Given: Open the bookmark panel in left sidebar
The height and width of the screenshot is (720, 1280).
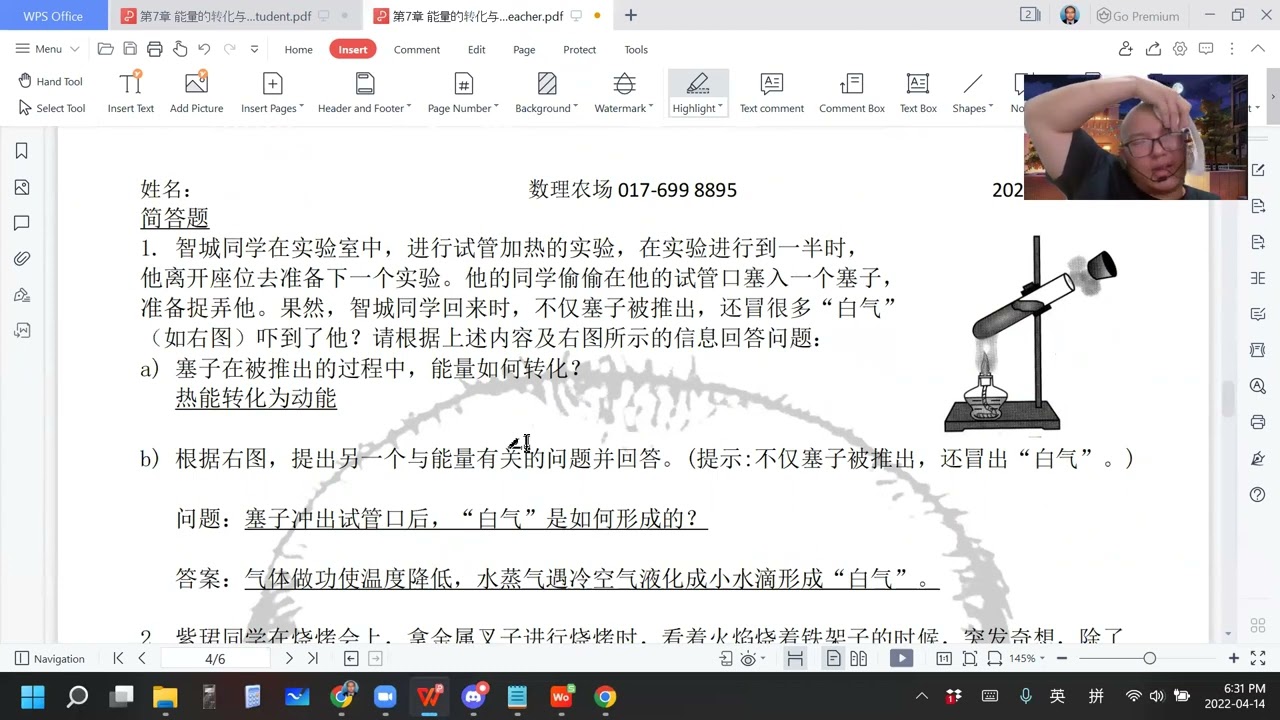Looking at the screenshot, I should point(22,151).
